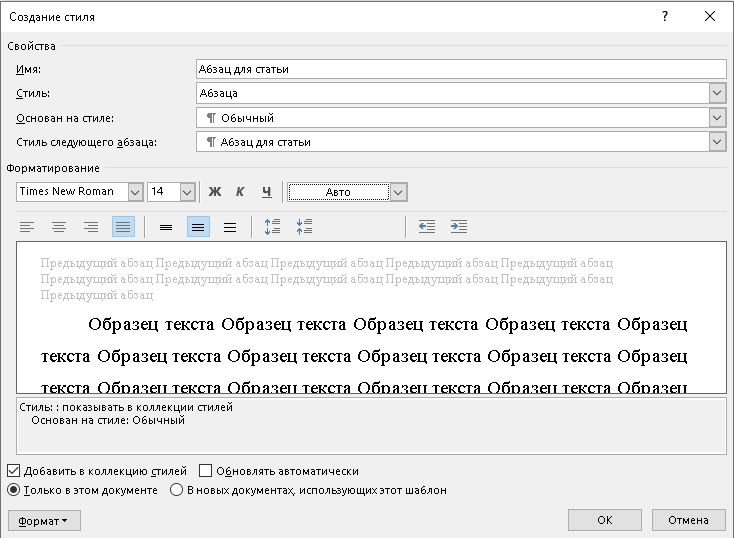Decrease paragraph indent

coord(426,227)
